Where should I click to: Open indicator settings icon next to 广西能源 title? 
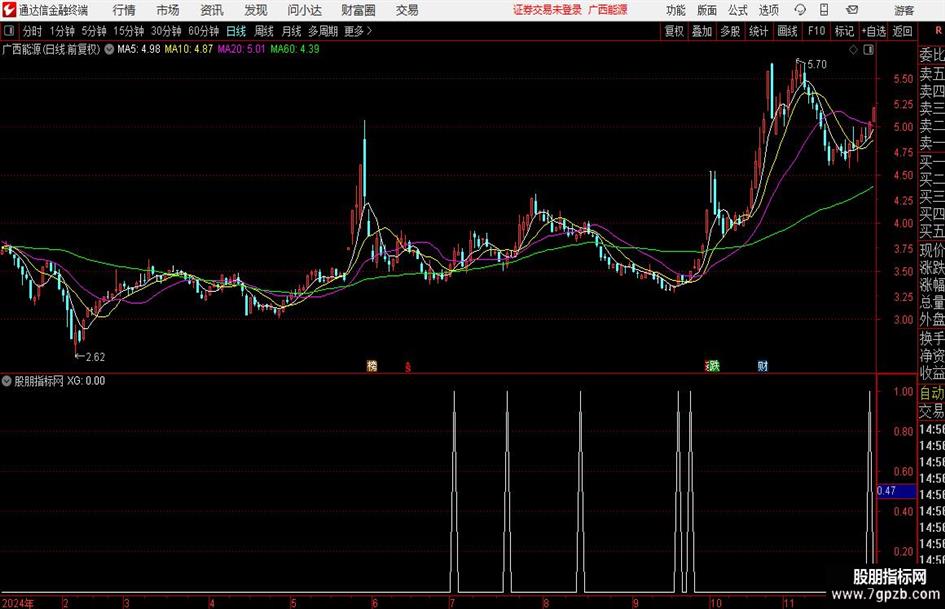click(x=109, y=49)
